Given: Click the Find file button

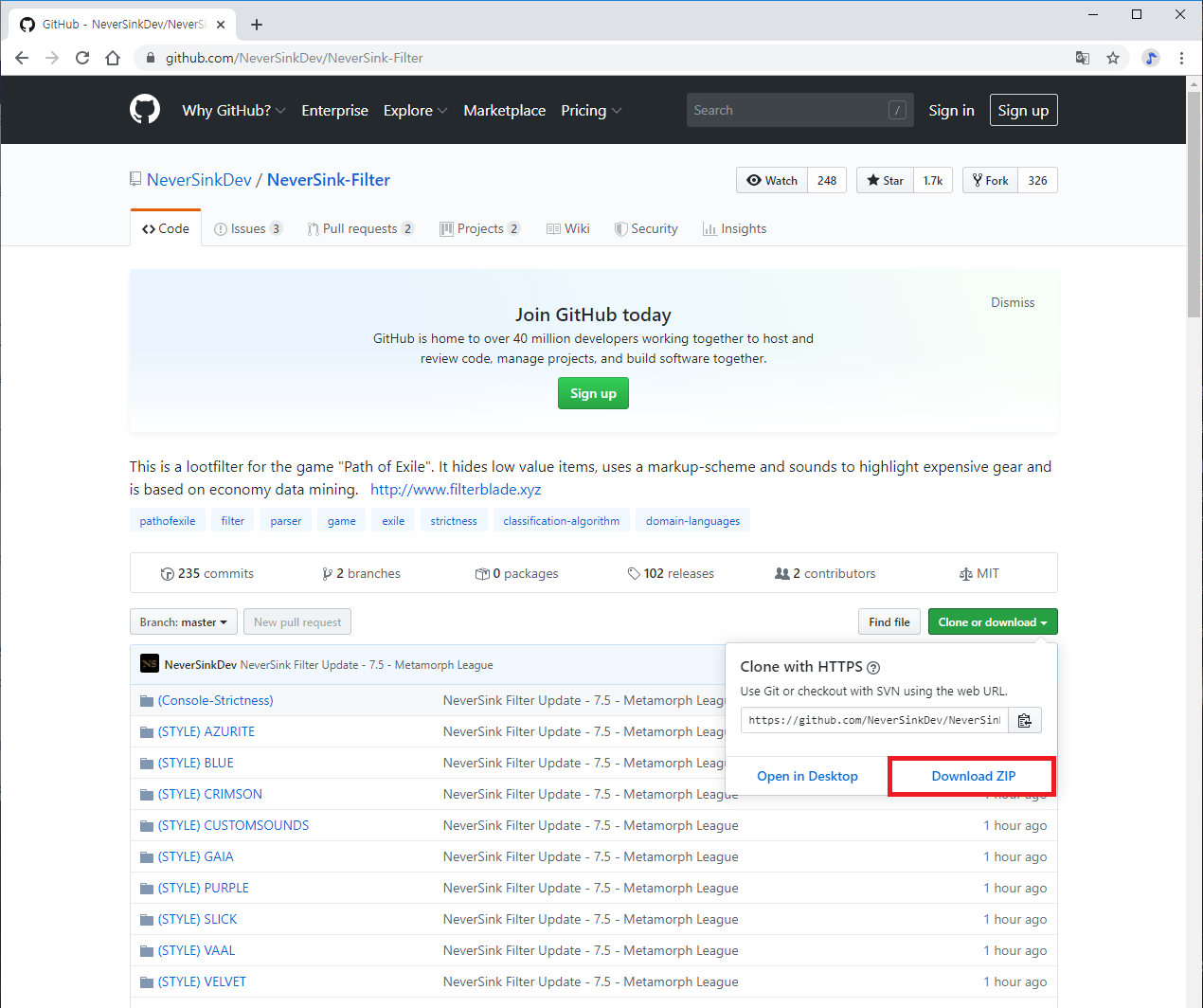Looking at the screenshot, I should pos(889,621).
